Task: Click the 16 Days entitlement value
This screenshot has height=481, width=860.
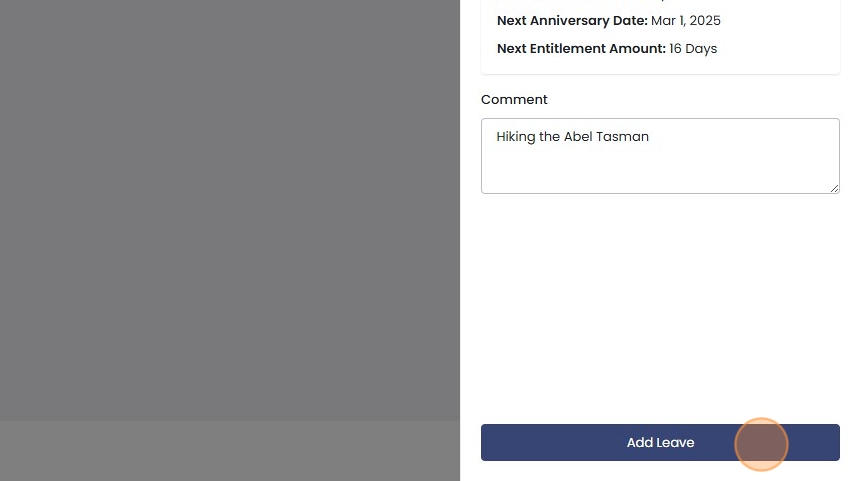Action: (x=693, y=49)
